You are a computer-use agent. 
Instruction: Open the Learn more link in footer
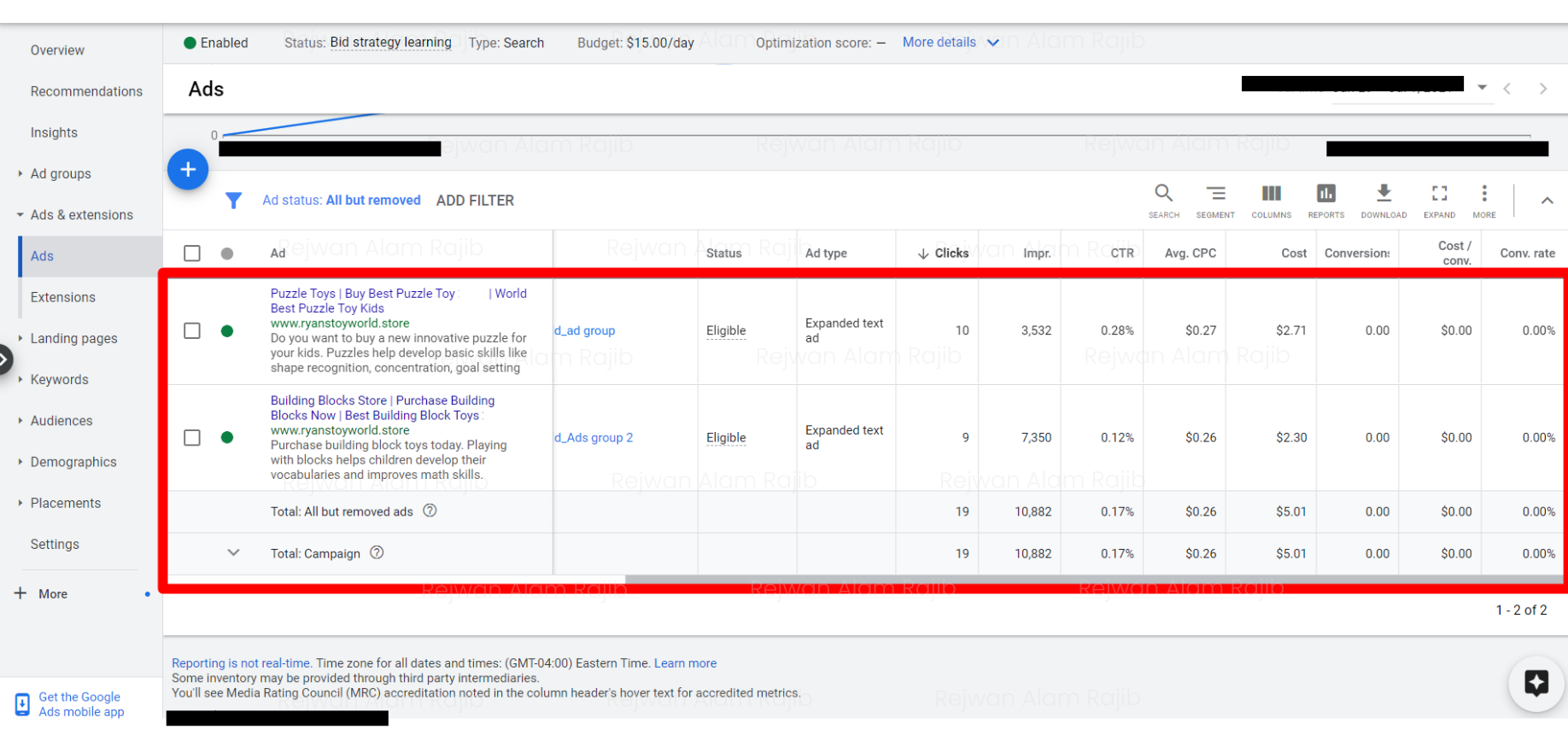(x=685, y=663)
